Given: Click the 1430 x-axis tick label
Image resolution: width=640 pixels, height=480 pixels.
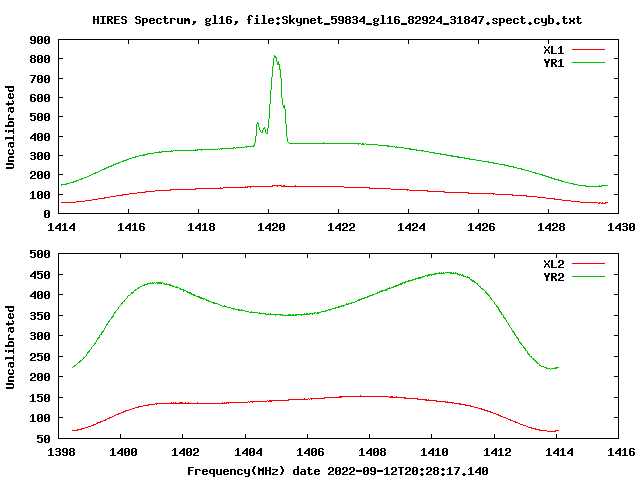Looking at the screenshot, I should (x=621, y=227).
